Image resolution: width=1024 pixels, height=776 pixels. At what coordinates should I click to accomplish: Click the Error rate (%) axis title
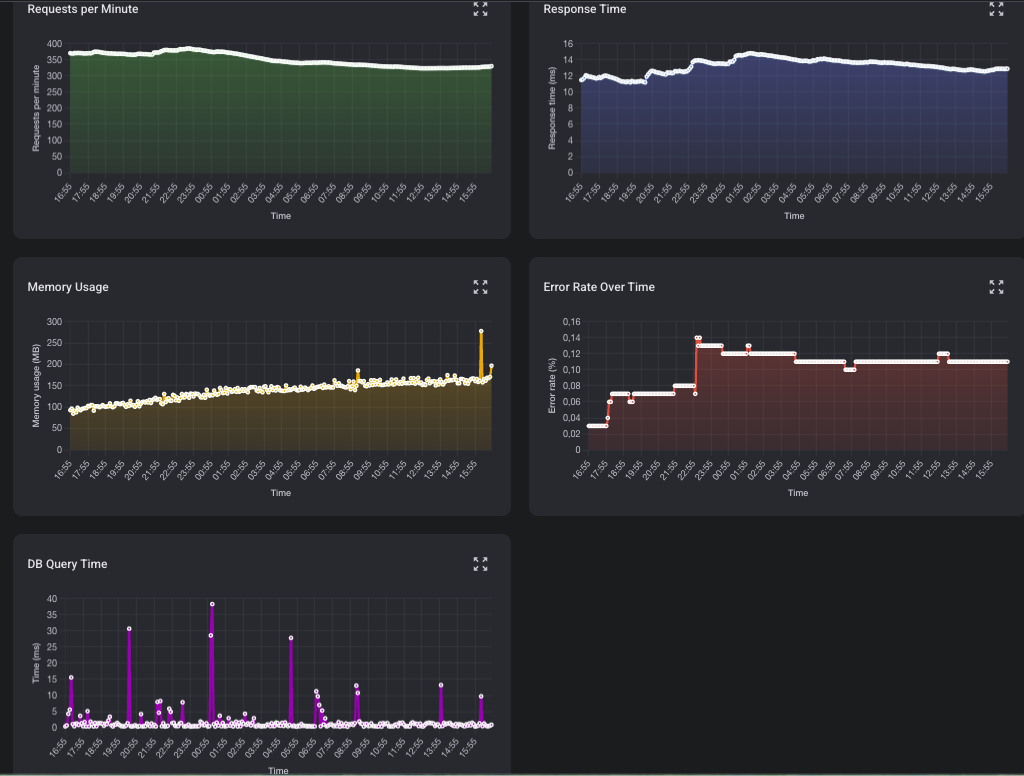[x=552, y=385]
